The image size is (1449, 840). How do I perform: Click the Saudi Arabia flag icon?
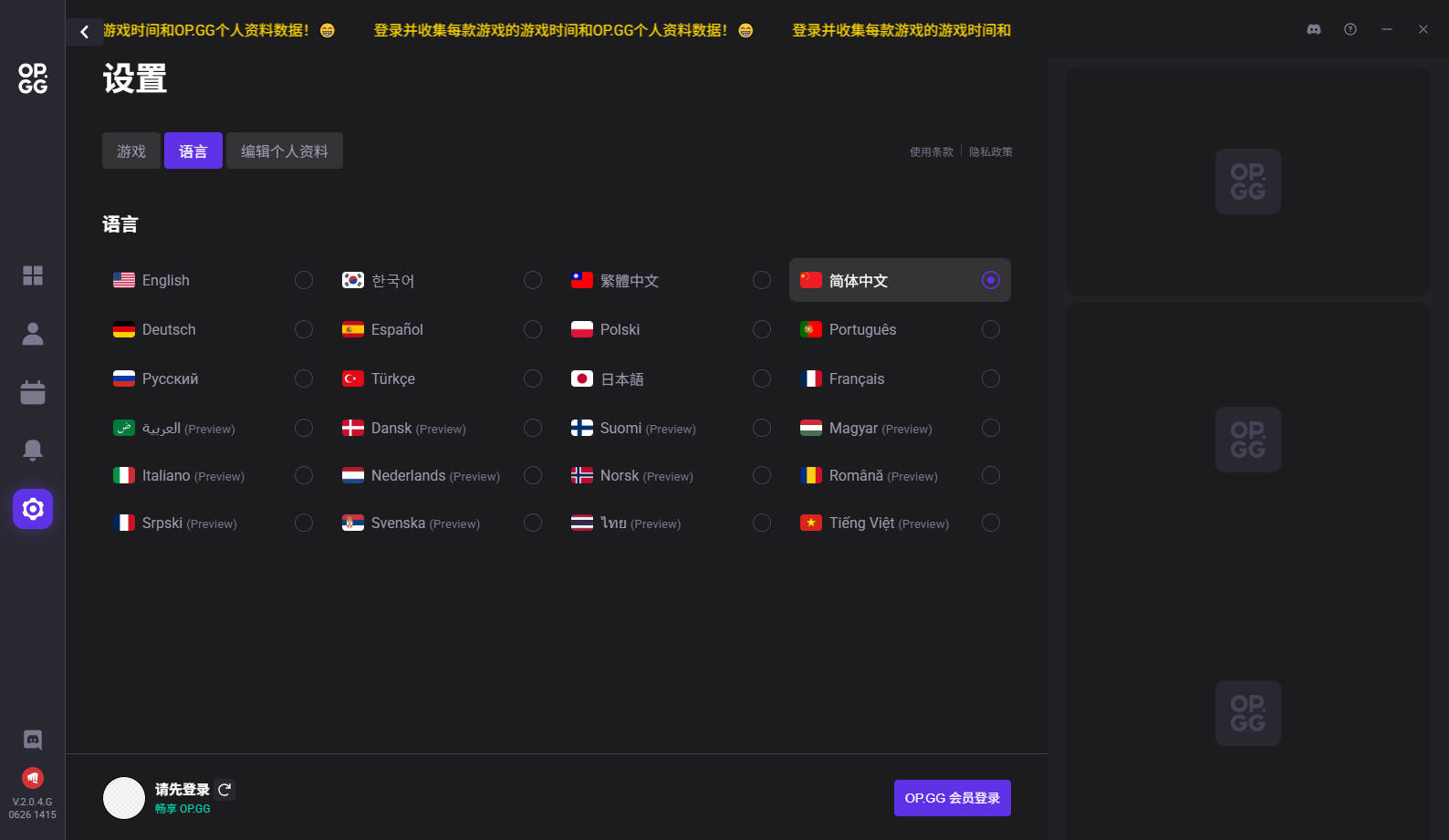(124, 428)
